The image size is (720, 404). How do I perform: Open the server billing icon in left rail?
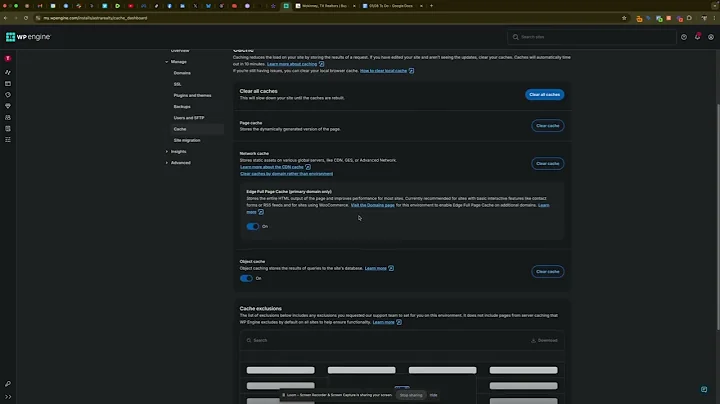pos(8,129)
